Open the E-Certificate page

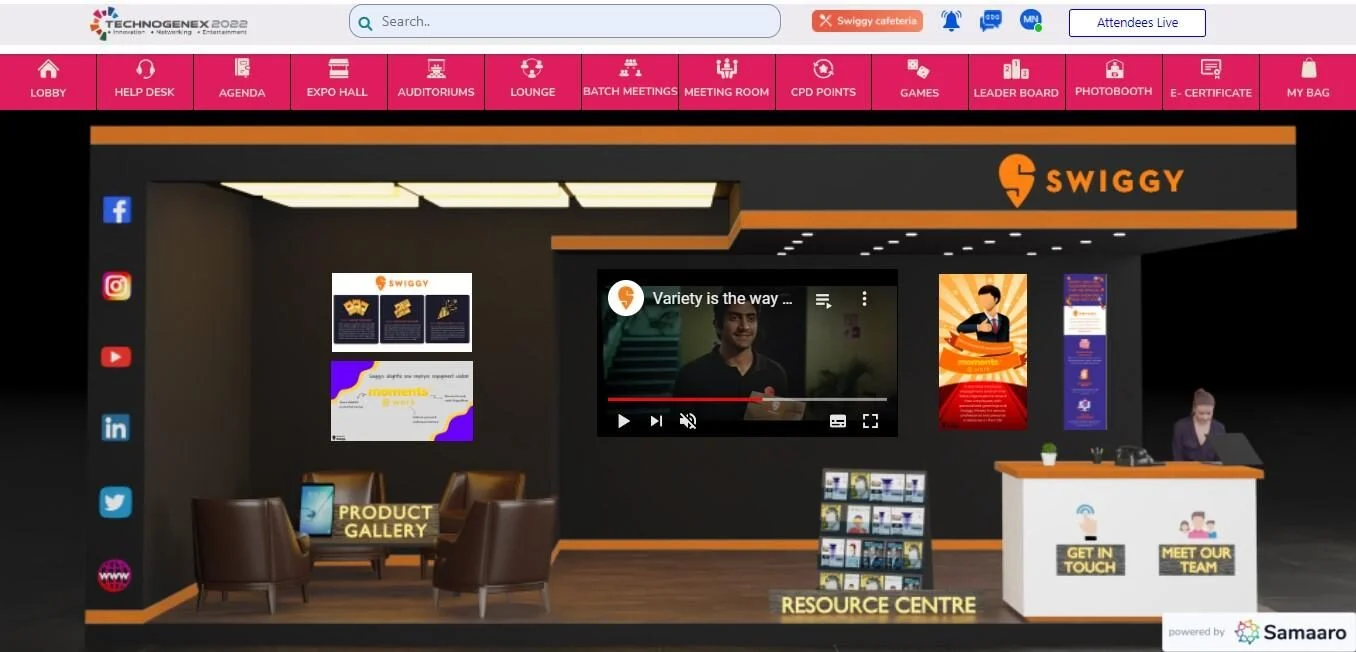(x=1210, y=80)
